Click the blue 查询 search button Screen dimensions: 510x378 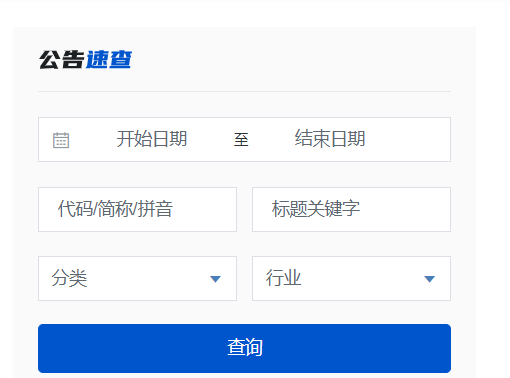(244, 348)
